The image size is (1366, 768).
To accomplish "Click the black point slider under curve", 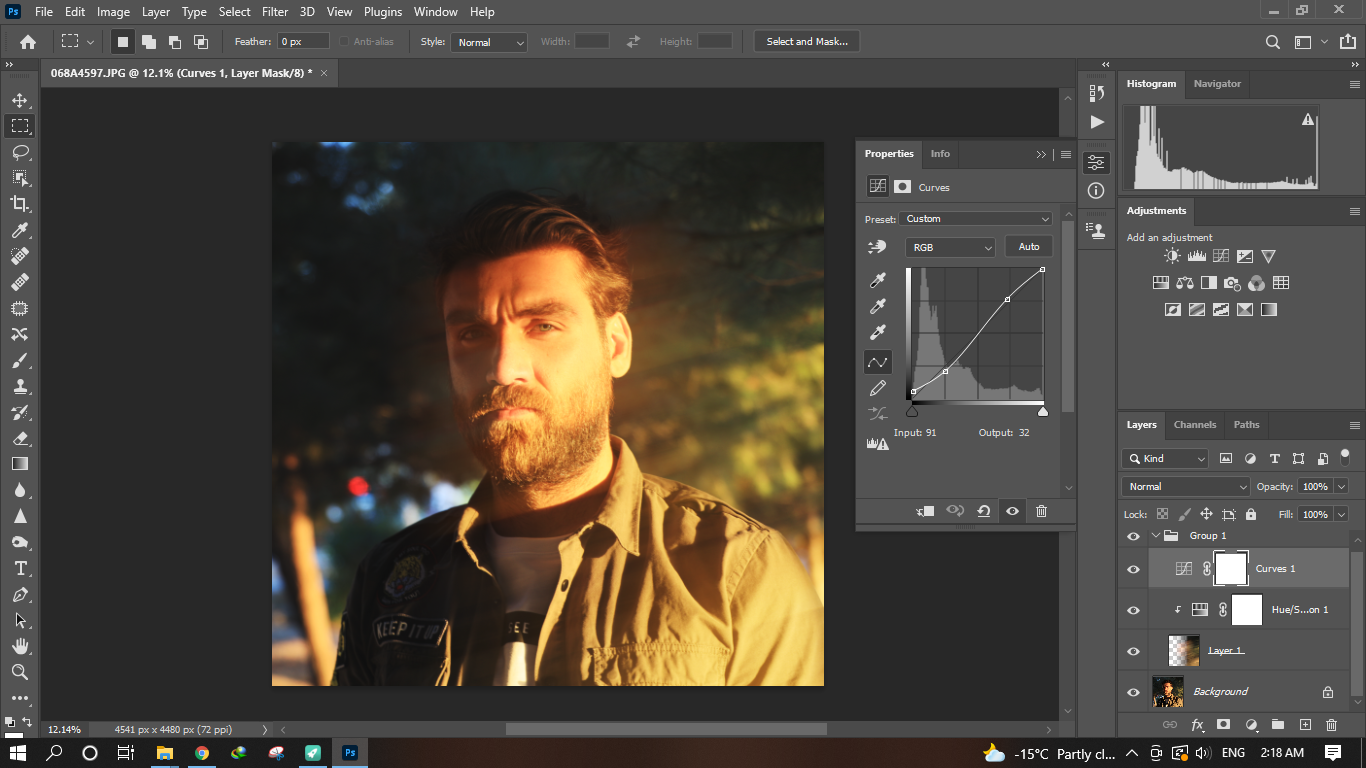I will (912, 412).
